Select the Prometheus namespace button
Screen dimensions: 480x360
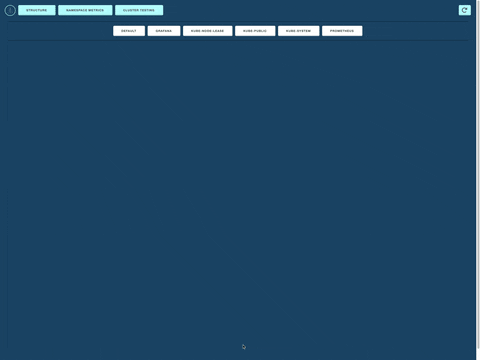click(342, 31)
